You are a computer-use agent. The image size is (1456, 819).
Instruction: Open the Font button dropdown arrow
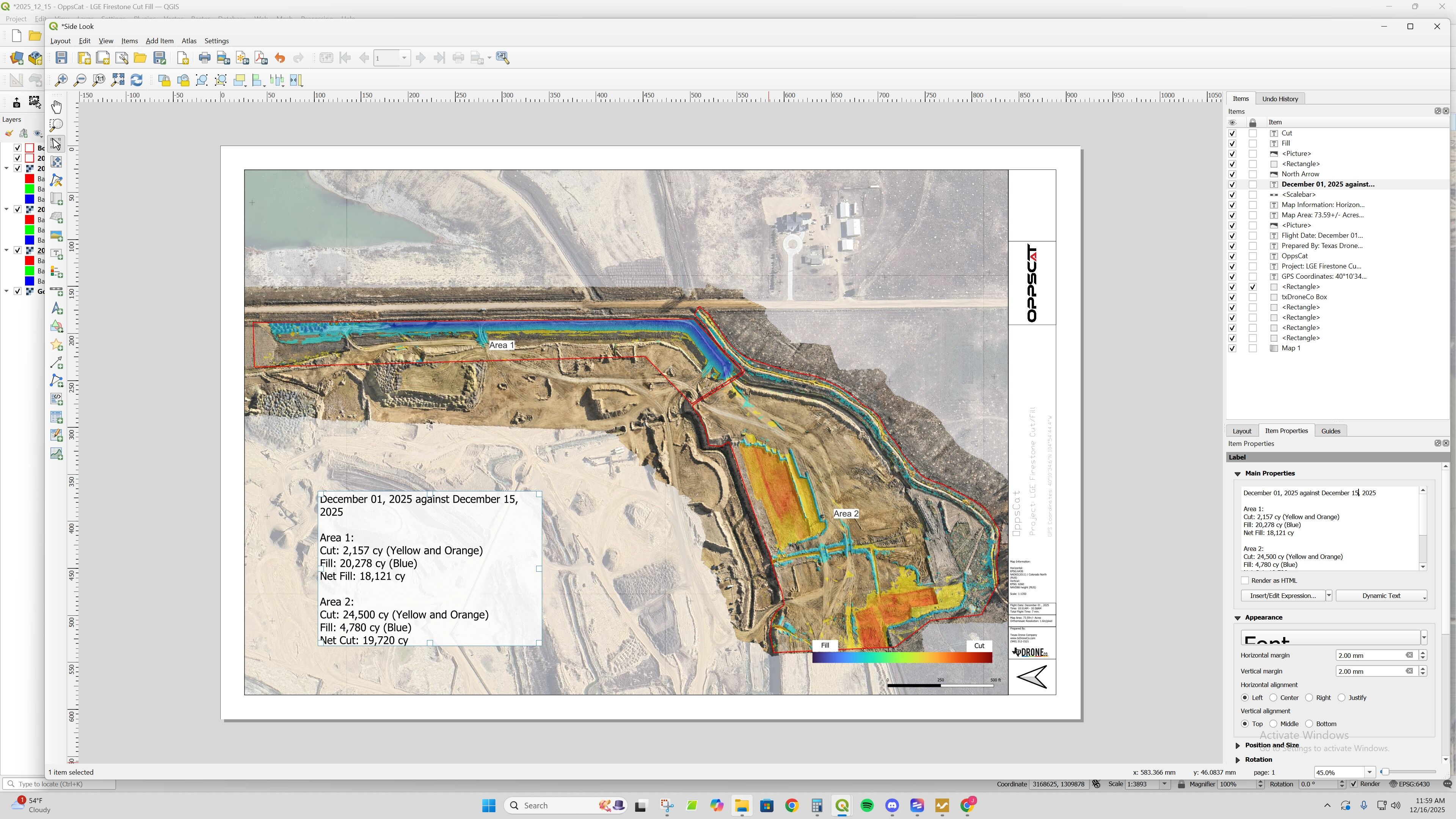coord(1424,638)
